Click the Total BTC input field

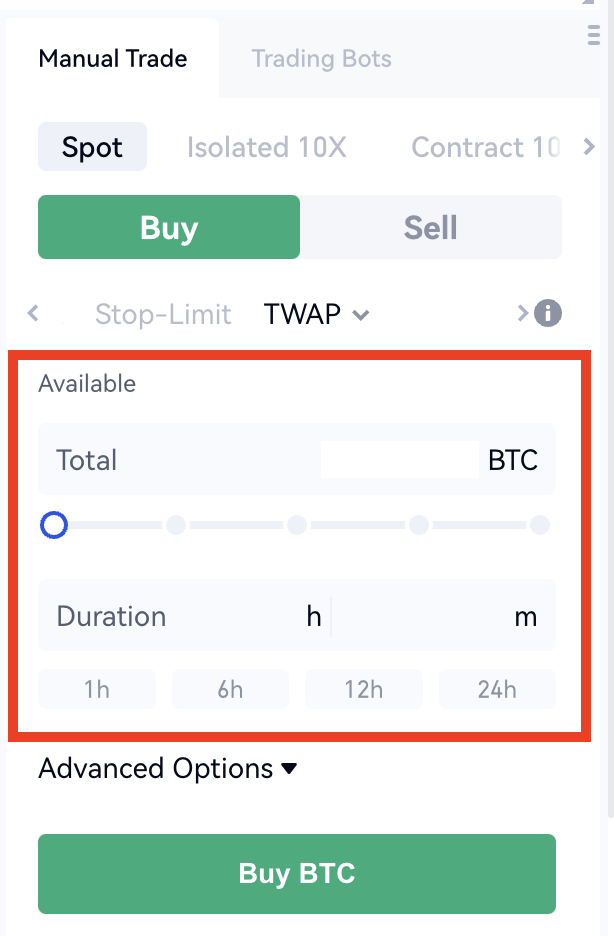pos(399,460)
